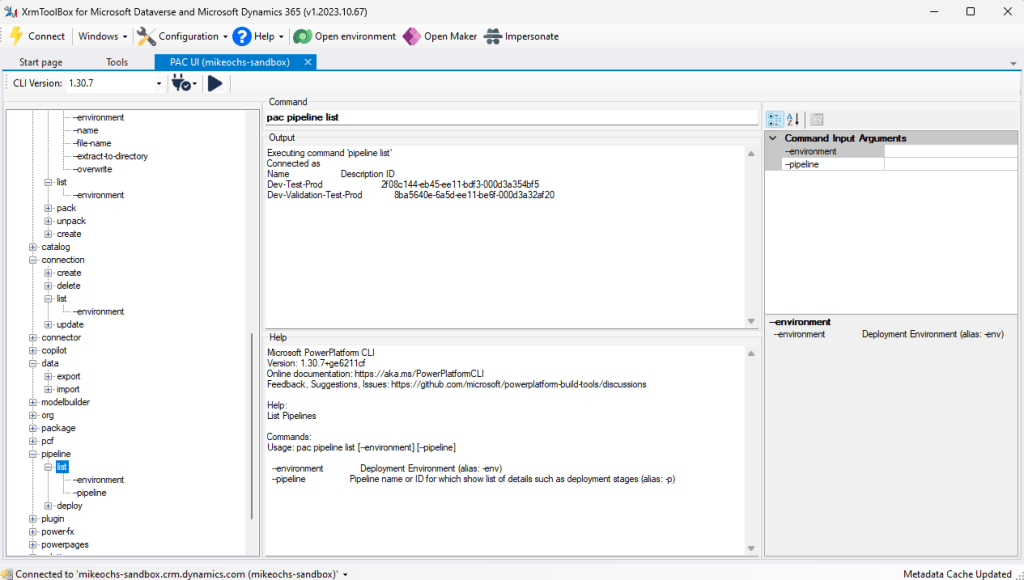Click the Dev-Test-Prod output row
The image size is (1024, 580).
403,185
